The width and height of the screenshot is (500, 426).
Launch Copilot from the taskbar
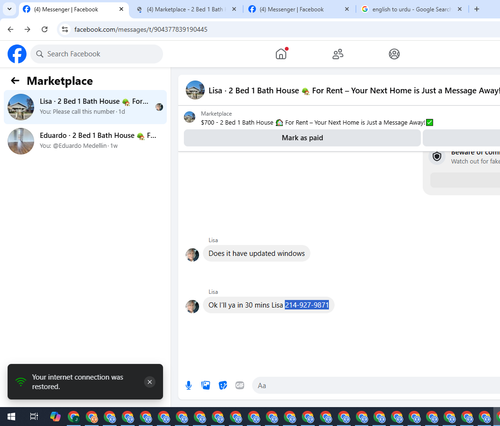(x=55, y=417)
